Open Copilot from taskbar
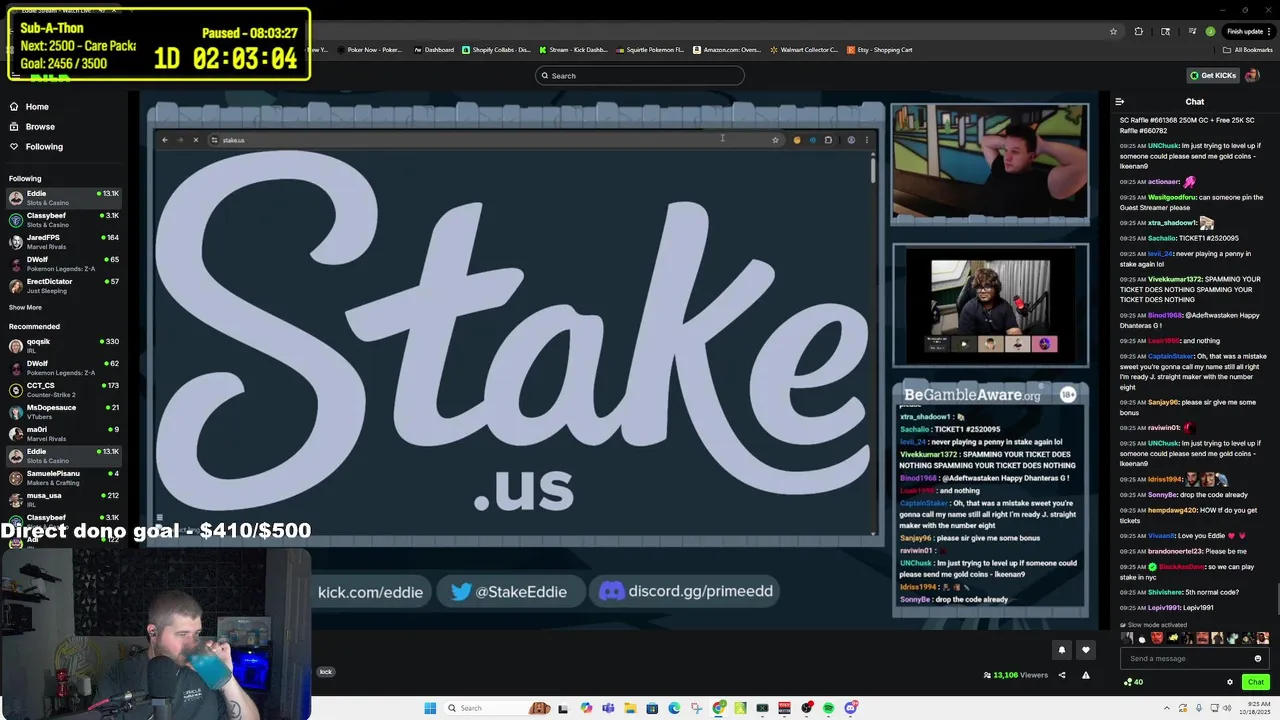Screen dimensions: 1280x720 click(x=586, y=708)
